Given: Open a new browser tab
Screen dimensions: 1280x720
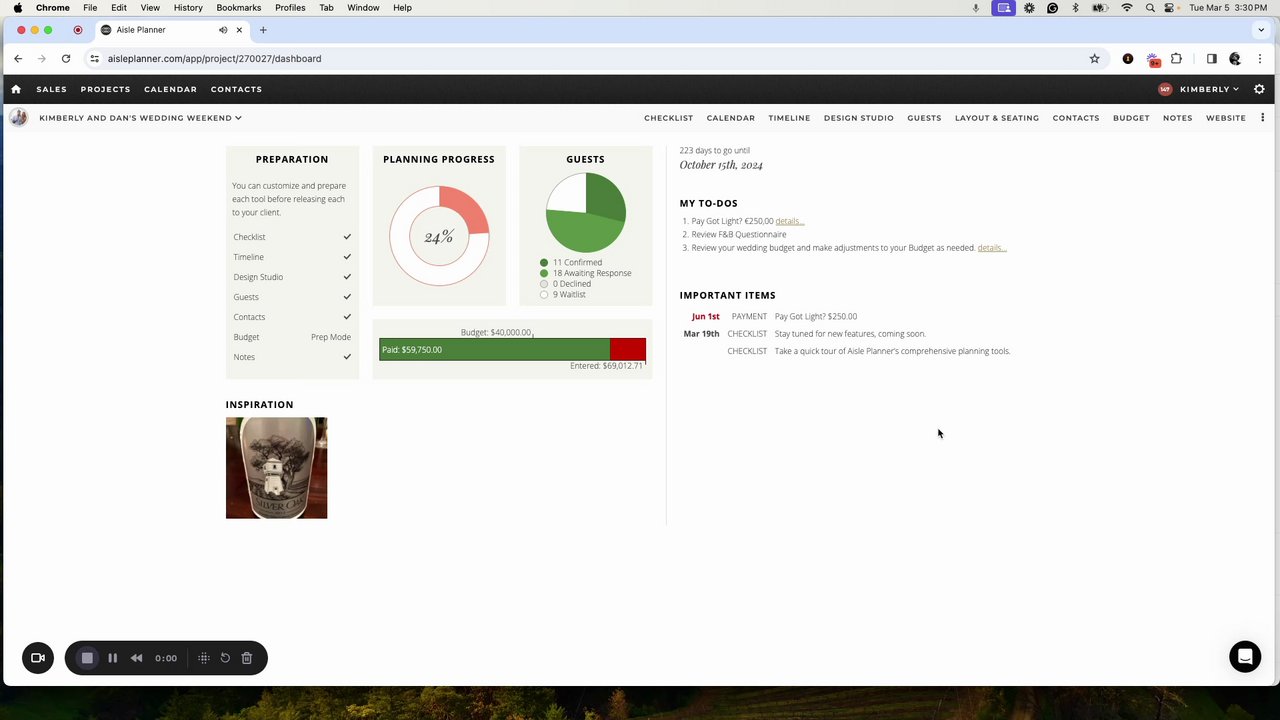Looking at the screenshot, I should [263, 30].
